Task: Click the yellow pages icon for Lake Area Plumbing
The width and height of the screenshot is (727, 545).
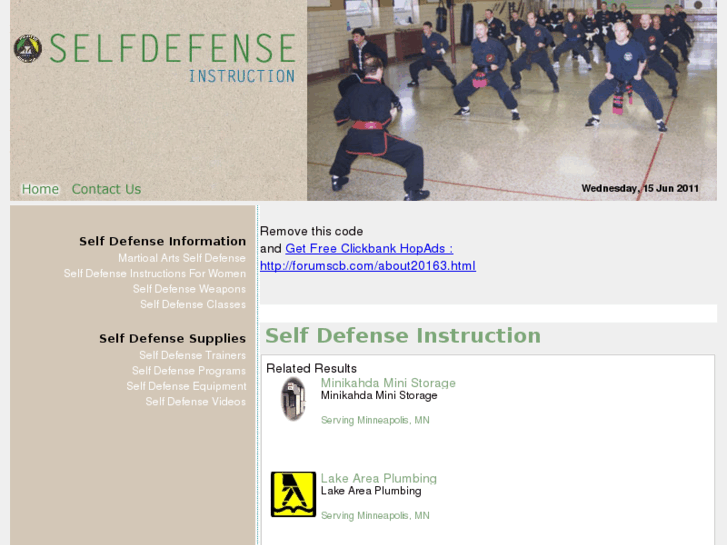Action: click(x=293, y=494)
